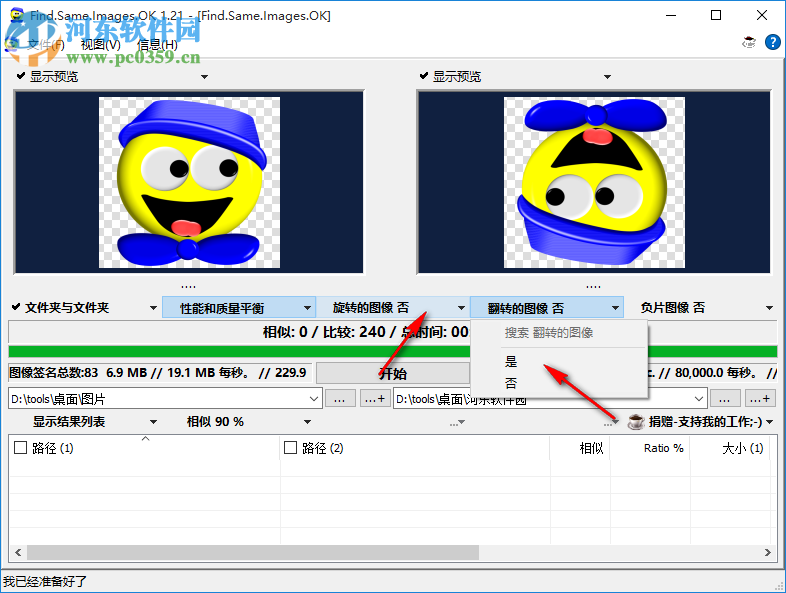Click the scroll left arrow of results list
Screen dimensions: 786x593
18,552
